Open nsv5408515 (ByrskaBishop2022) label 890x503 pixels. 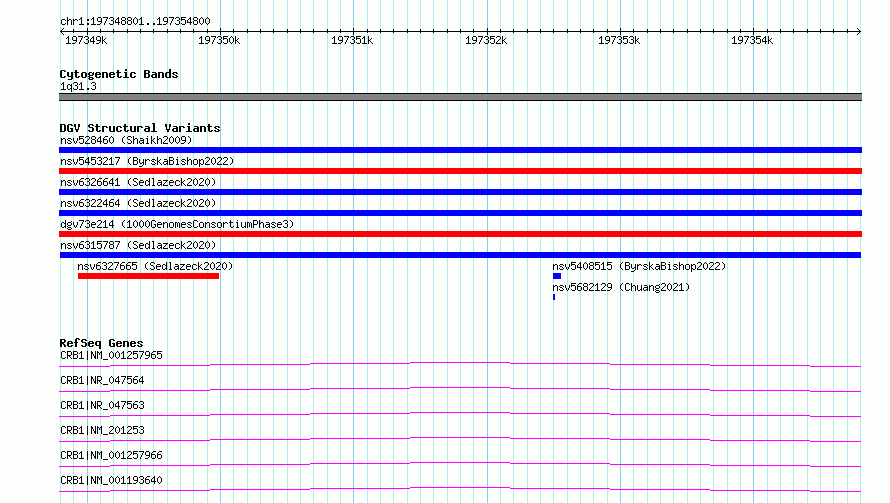(x=639, y=266)
